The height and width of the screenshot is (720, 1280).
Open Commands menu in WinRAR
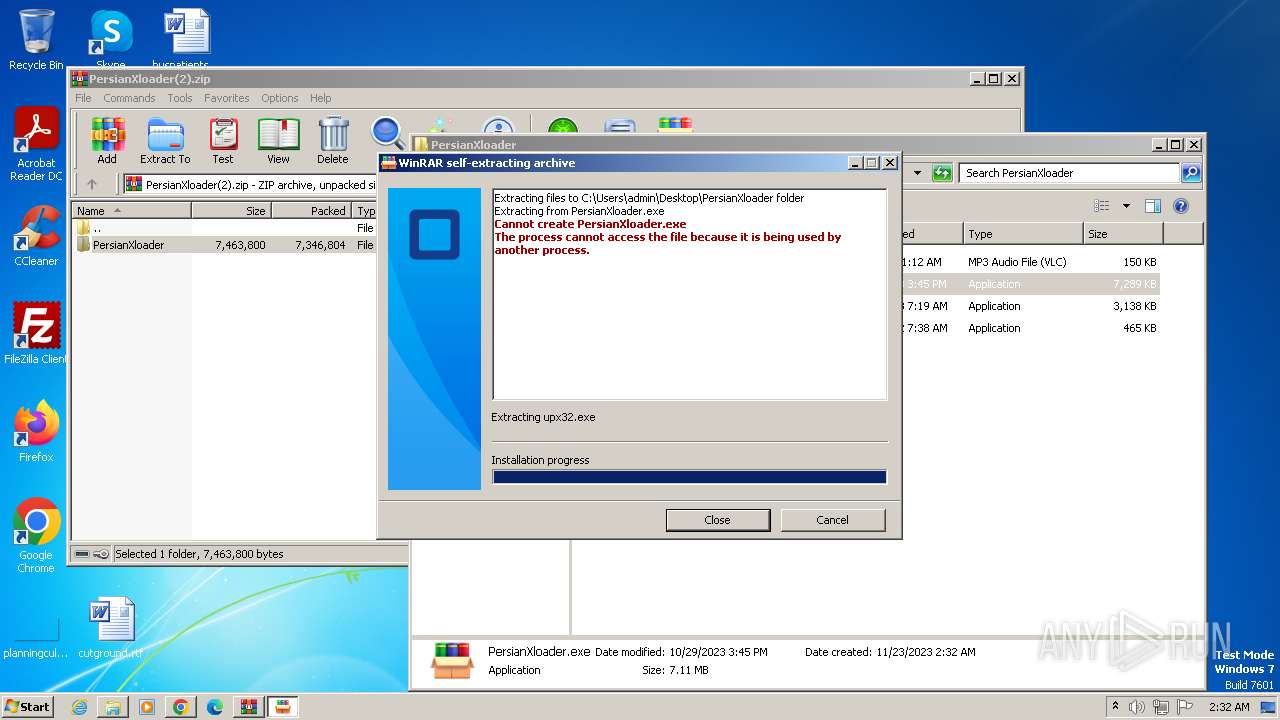click(129, 98)
